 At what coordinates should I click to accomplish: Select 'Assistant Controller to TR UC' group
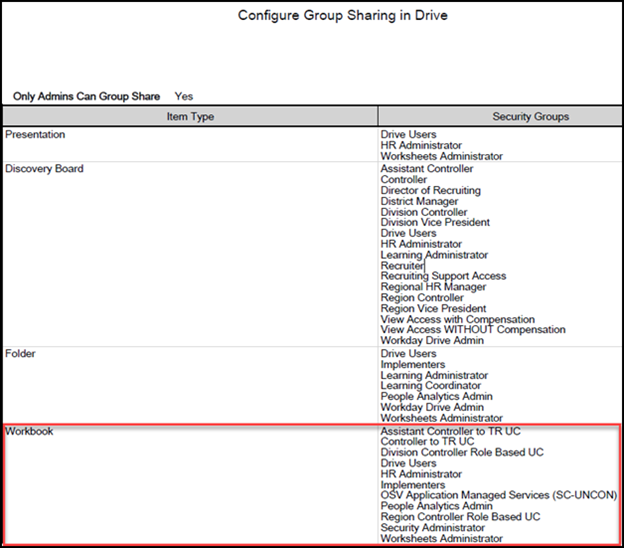coord(450,431)
